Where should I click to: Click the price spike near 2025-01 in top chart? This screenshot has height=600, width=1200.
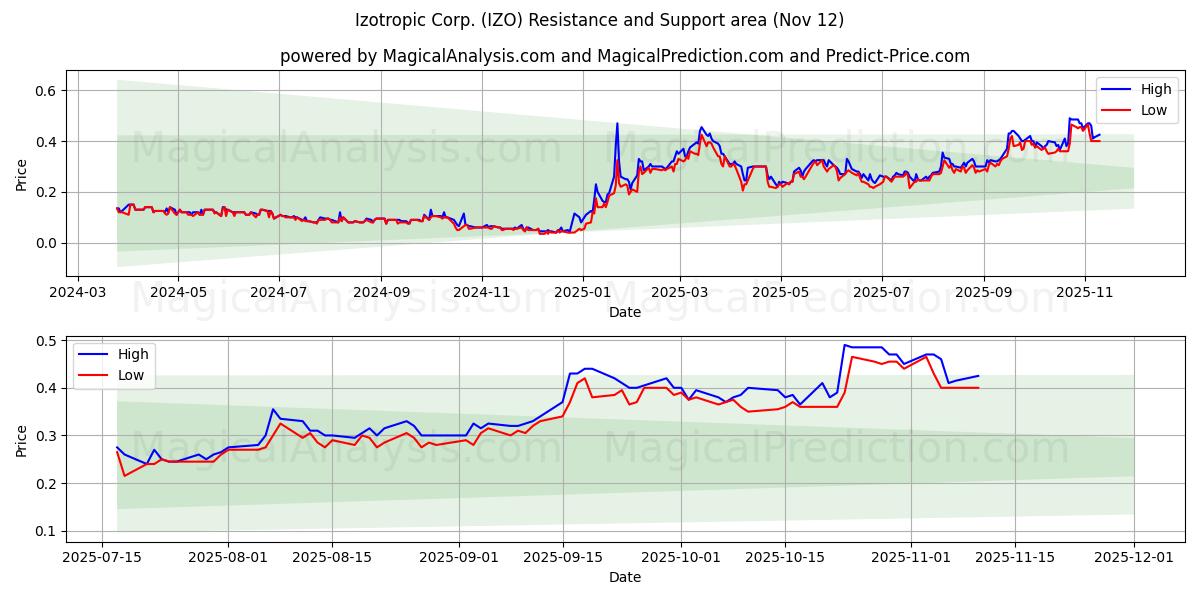(618, 125)
